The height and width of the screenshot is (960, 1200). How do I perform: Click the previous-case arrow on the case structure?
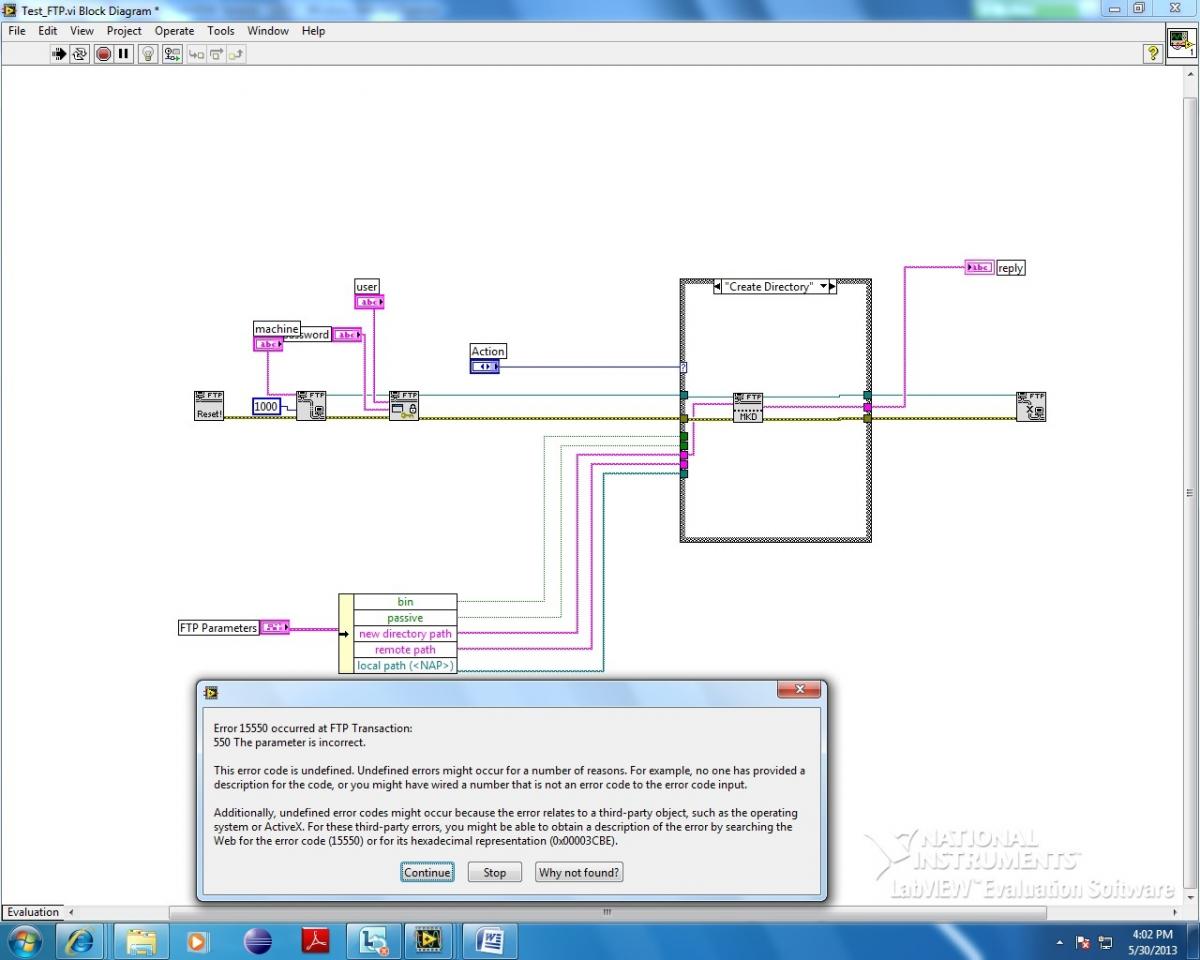[717, 286]
